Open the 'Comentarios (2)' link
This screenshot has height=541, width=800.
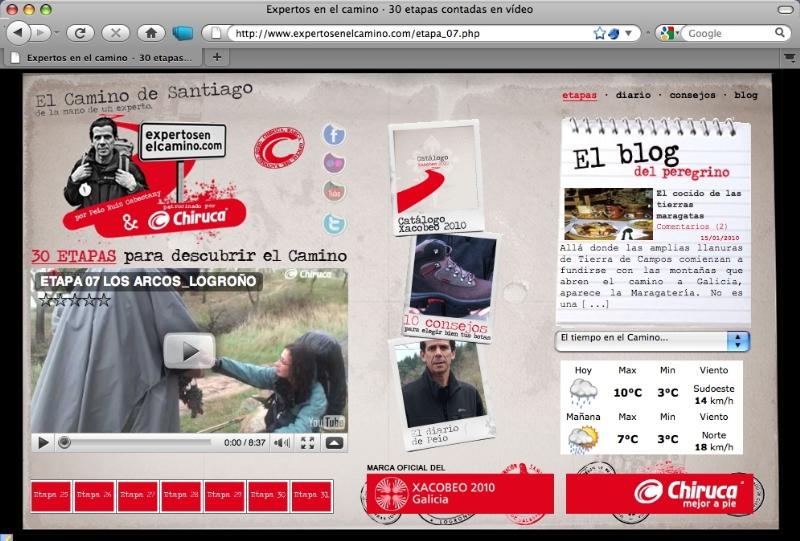692,226
